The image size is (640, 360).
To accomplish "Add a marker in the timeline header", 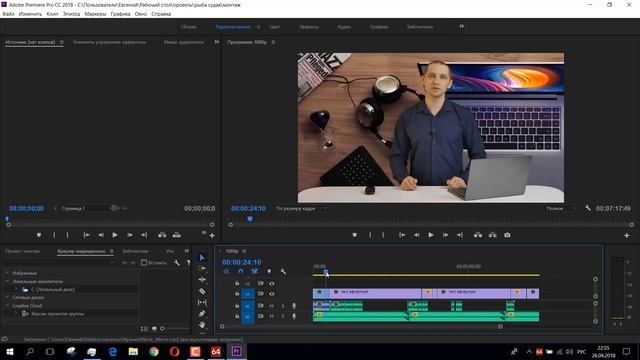I will click(x=269, y=271).
